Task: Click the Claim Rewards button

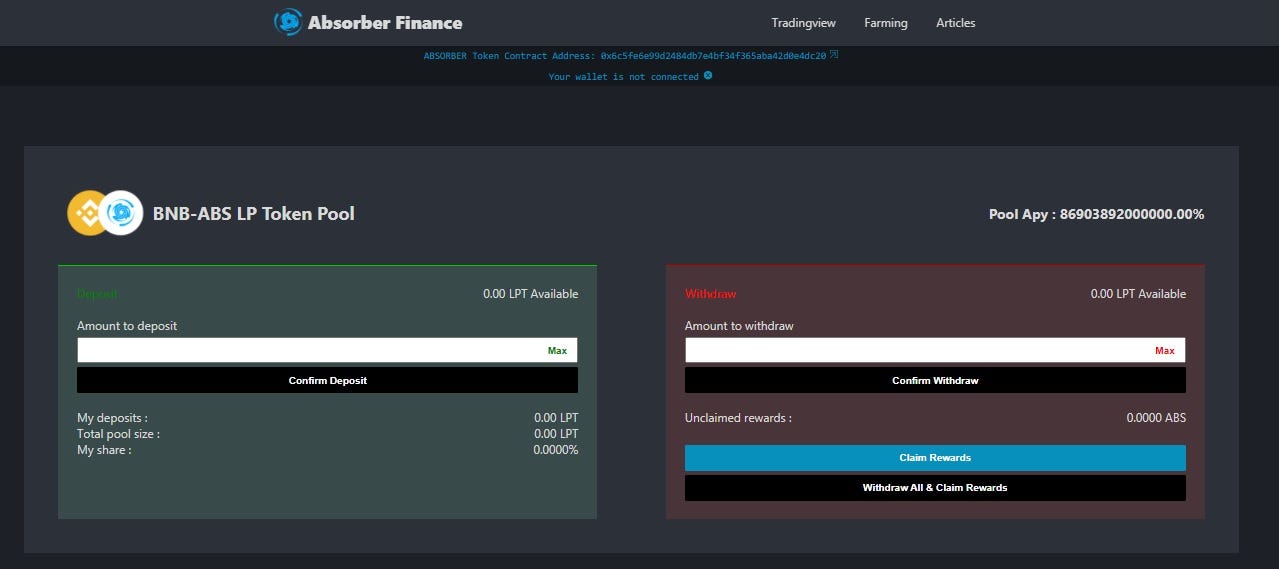Action: 935,458
